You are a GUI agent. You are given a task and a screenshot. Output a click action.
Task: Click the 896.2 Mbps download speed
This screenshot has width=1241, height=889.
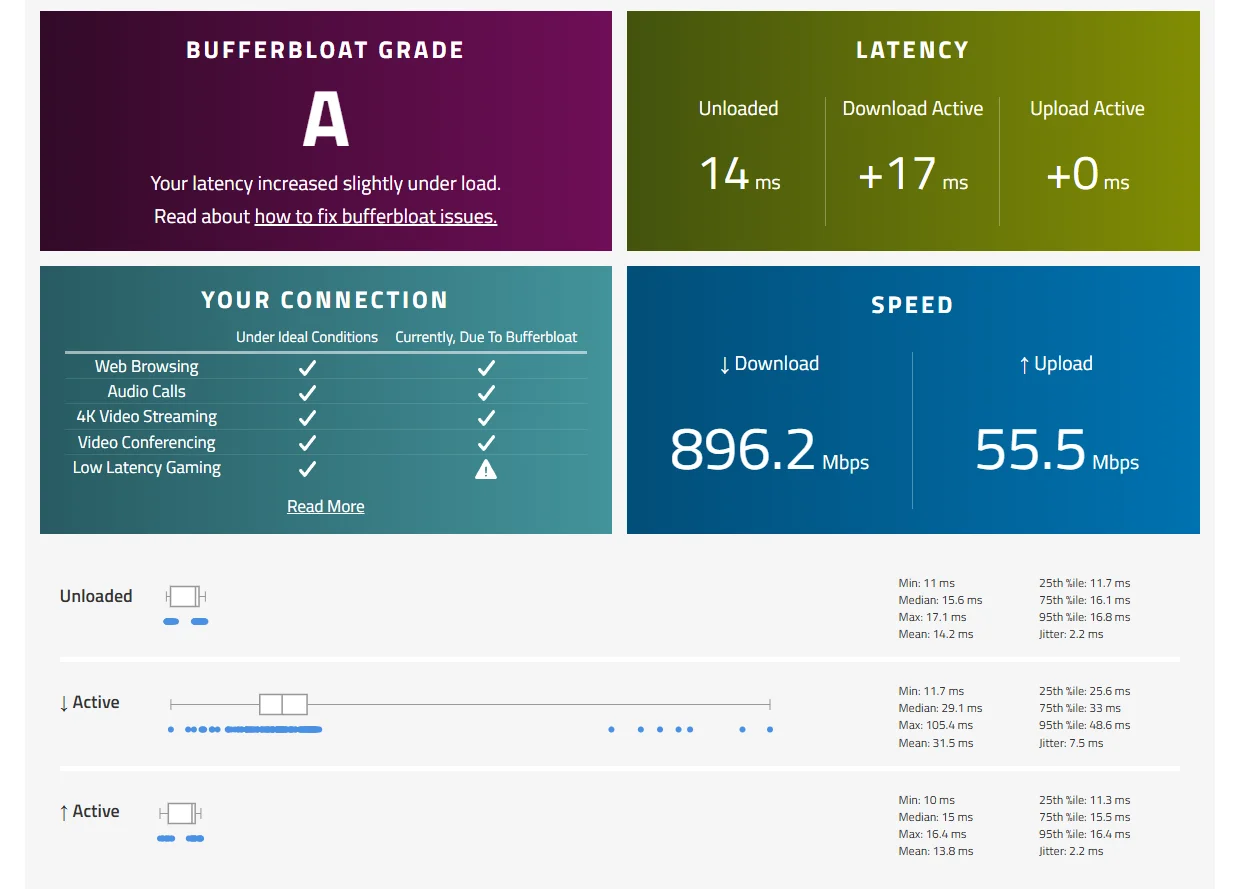tap(769, 449)
